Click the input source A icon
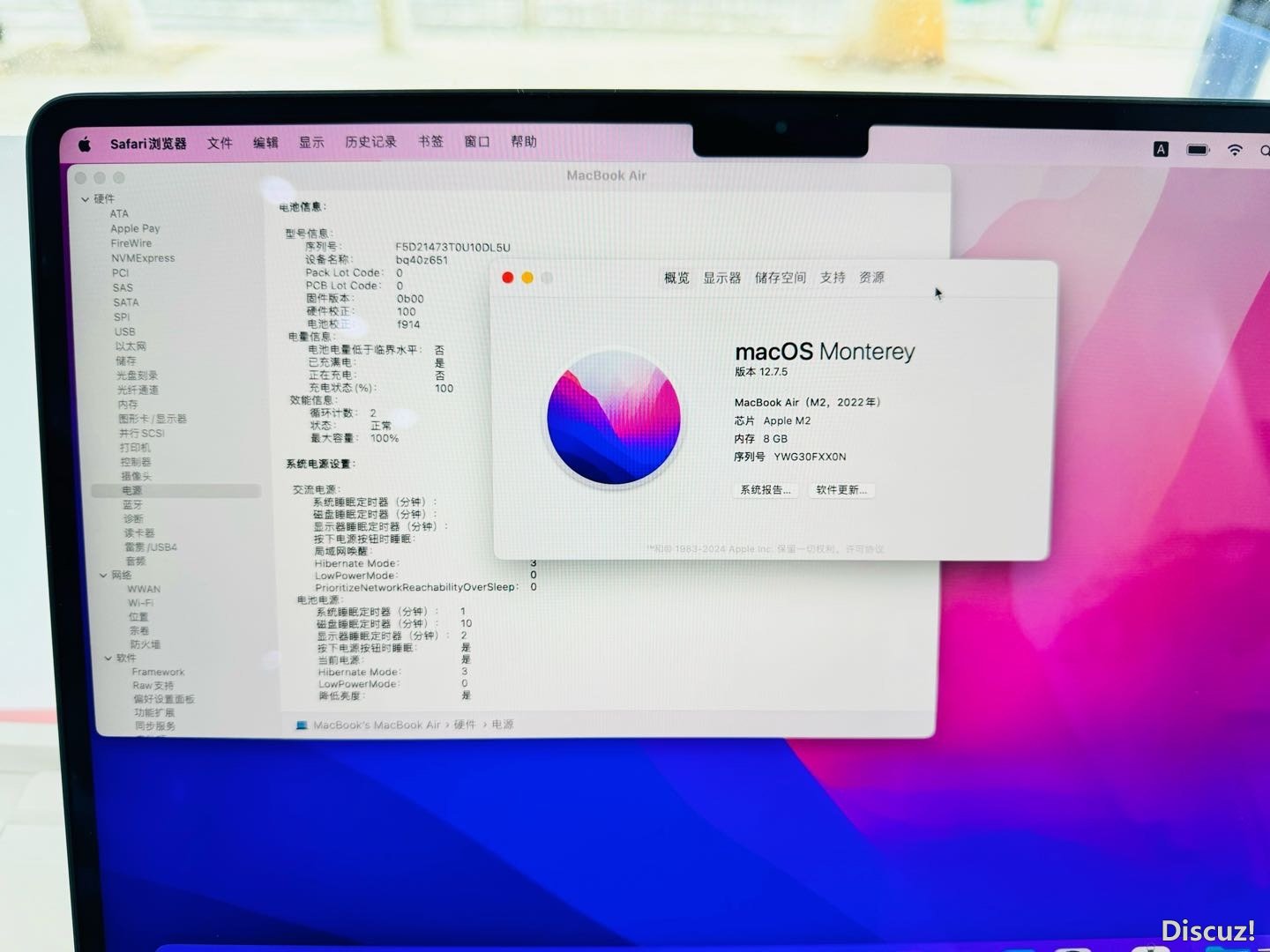 pyautogui.click(x=1162, y=149)
